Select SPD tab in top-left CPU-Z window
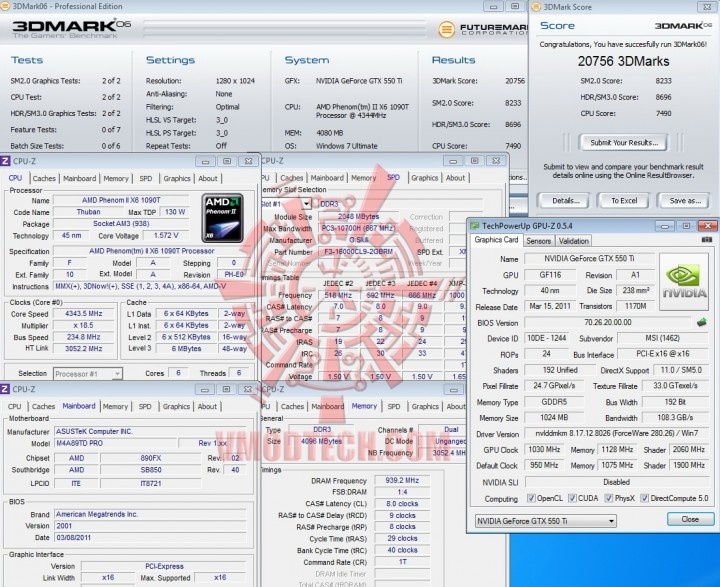The width and height of the screenshot is (720, 587). point(146,178)
